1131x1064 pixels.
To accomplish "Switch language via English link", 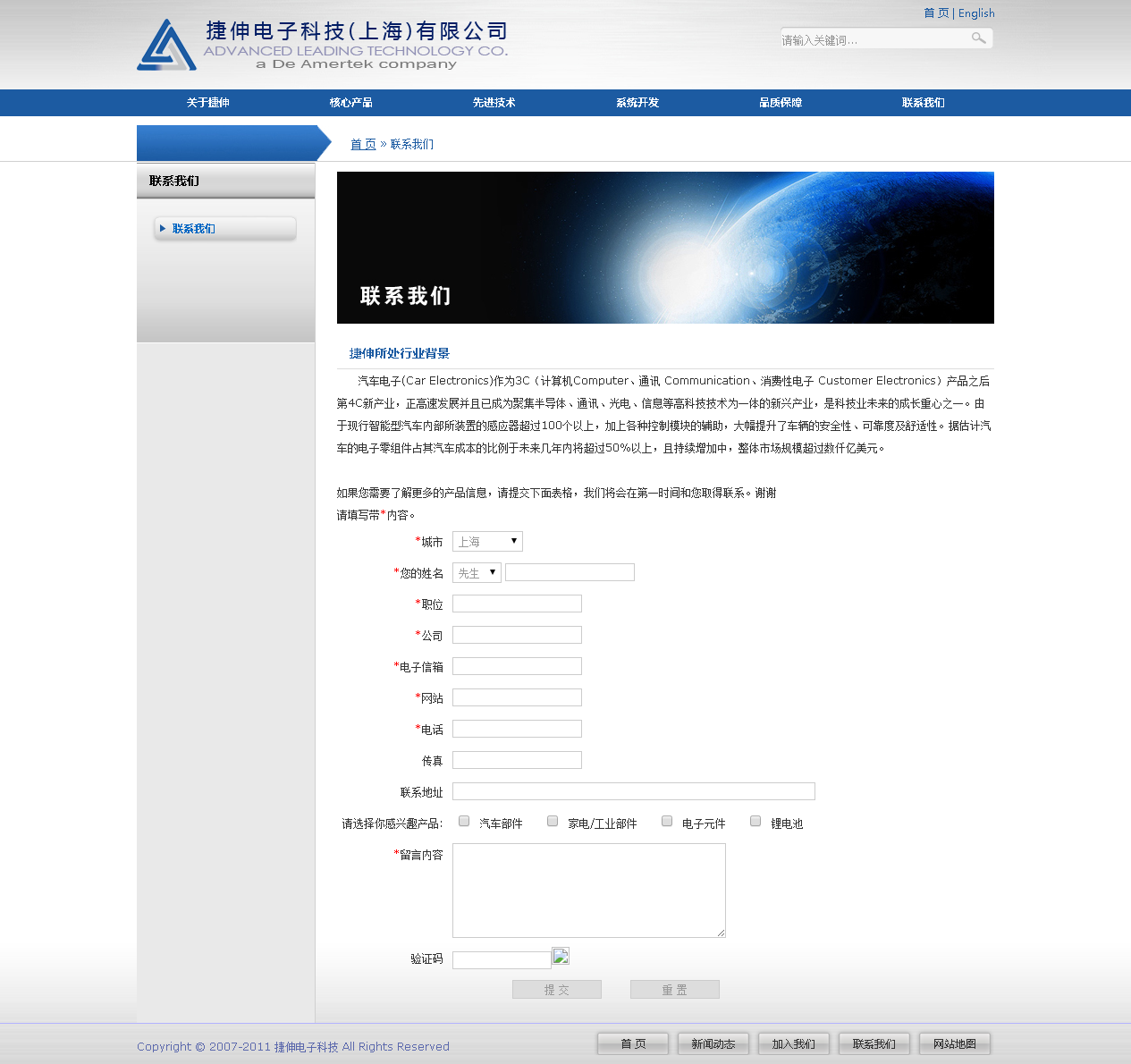I will [976, 13].
